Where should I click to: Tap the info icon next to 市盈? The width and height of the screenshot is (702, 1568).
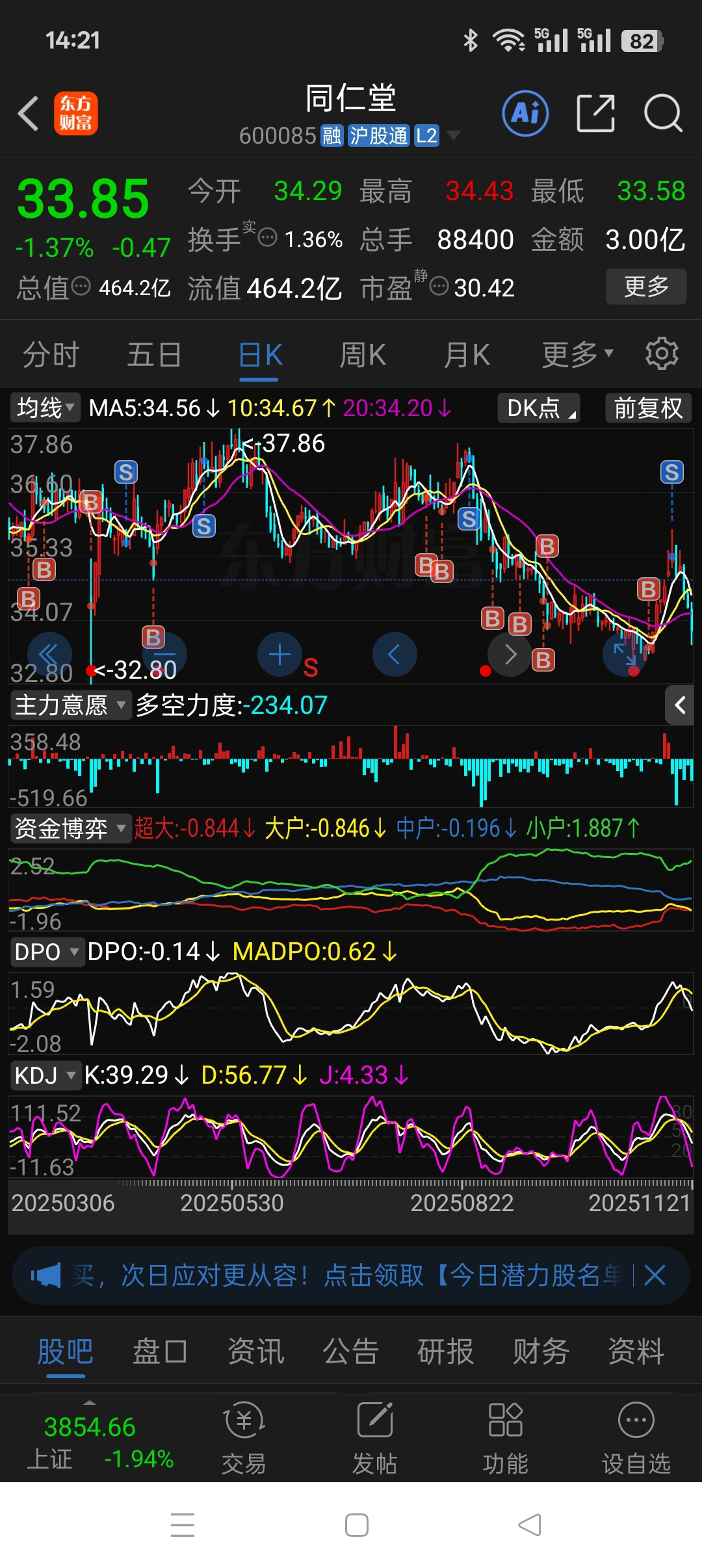coord(439,286)
